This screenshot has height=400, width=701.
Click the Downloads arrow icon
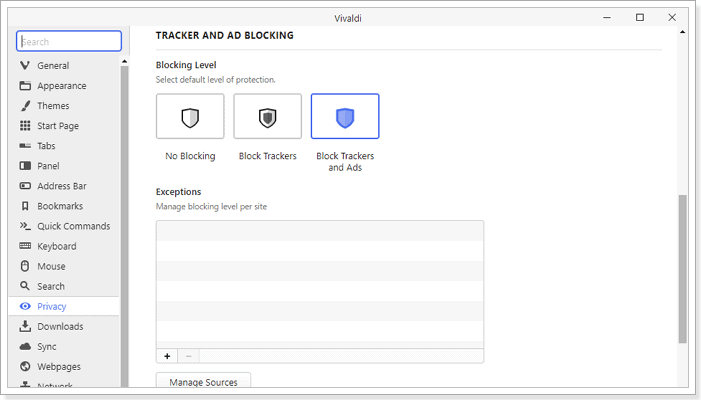point(25,326)
